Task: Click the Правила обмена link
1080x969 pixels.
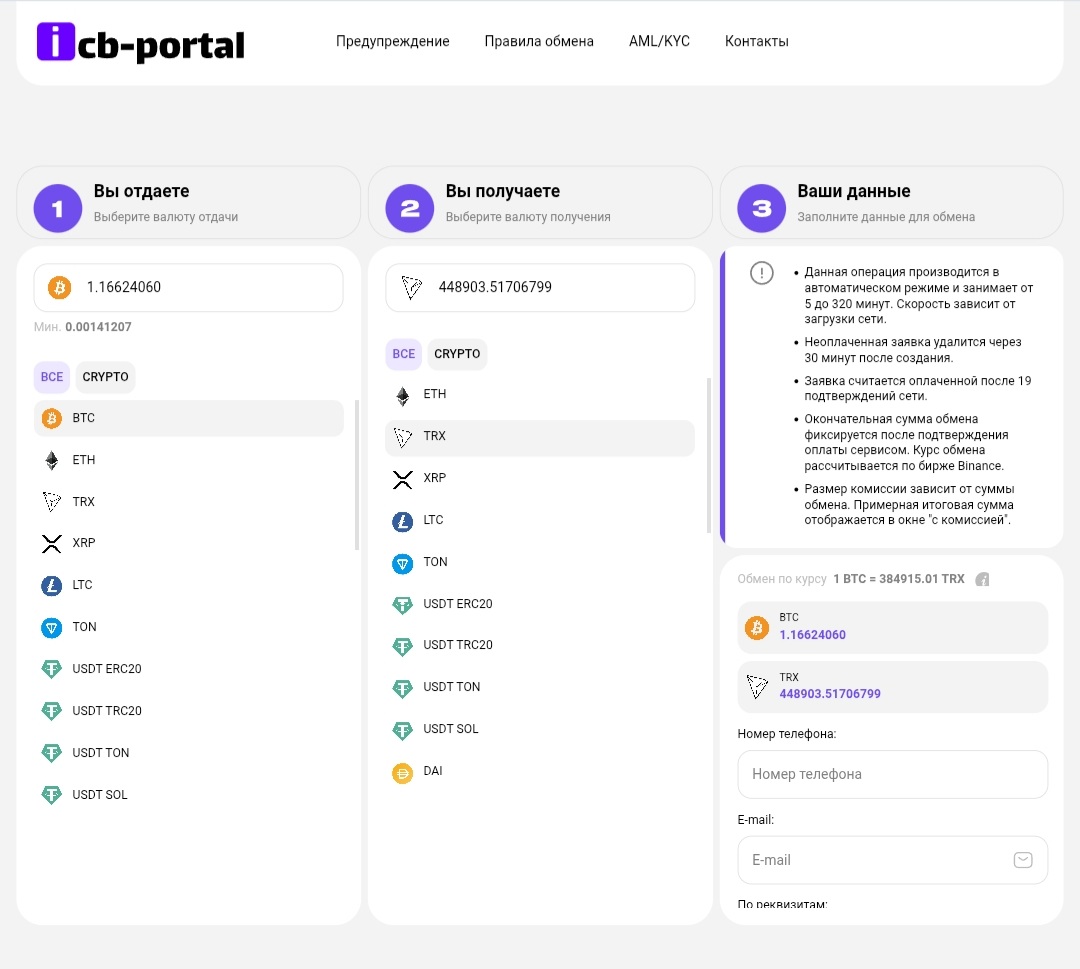Action: 539,41
